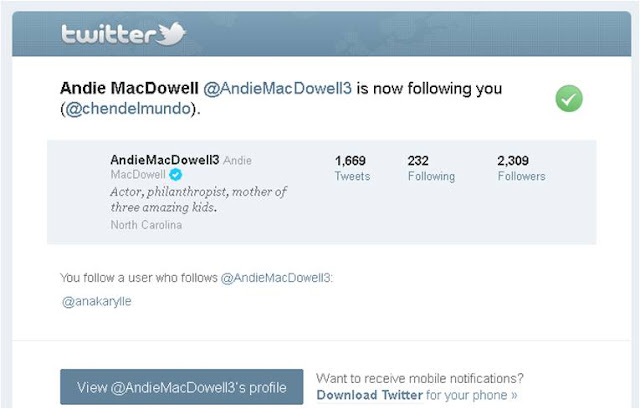Click the 'for your phone »' text
This screenshot has height=409, width=640.
click(x=471, y=395)
